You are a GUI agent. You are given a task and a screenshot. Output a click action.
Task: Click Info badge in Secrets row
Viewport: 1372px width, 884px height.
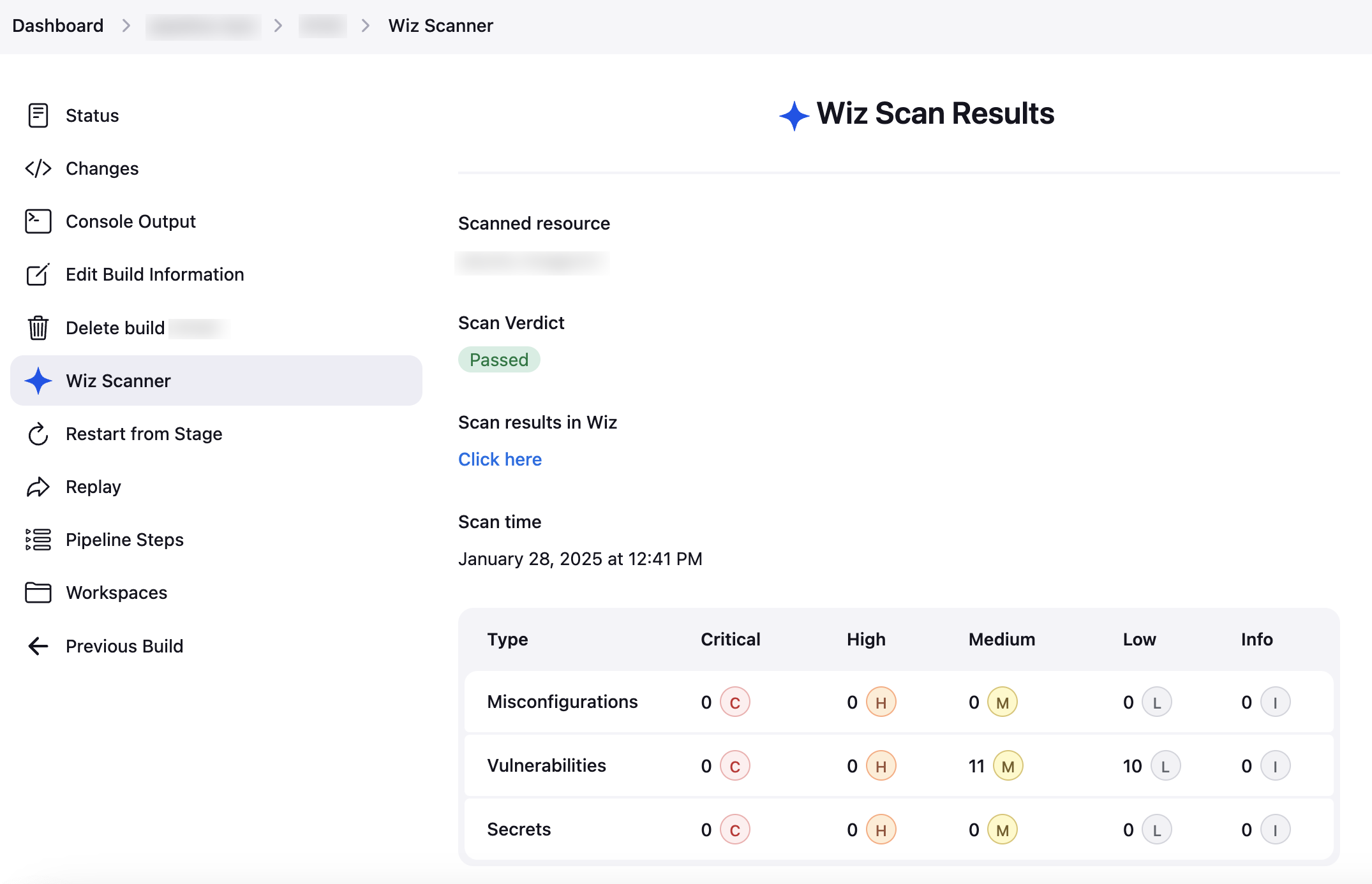(x=1276, y=830)
